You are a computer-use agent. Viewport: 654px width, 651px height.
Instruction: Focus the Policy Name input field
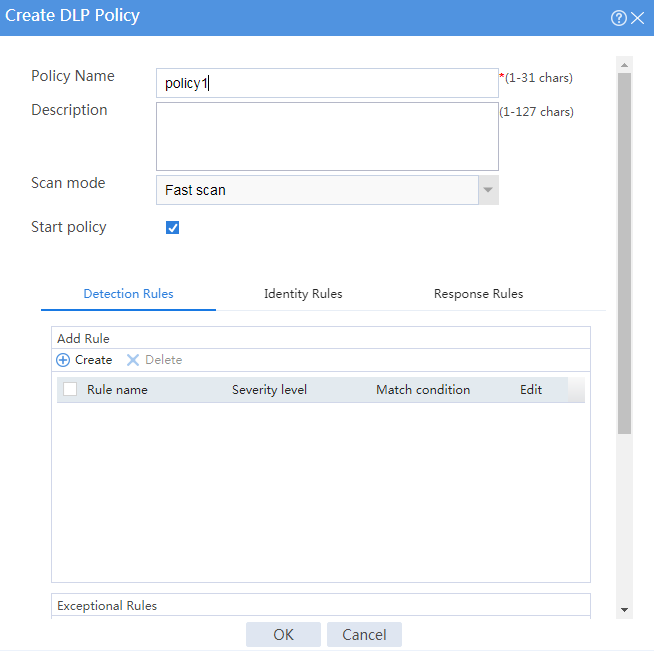327,83
